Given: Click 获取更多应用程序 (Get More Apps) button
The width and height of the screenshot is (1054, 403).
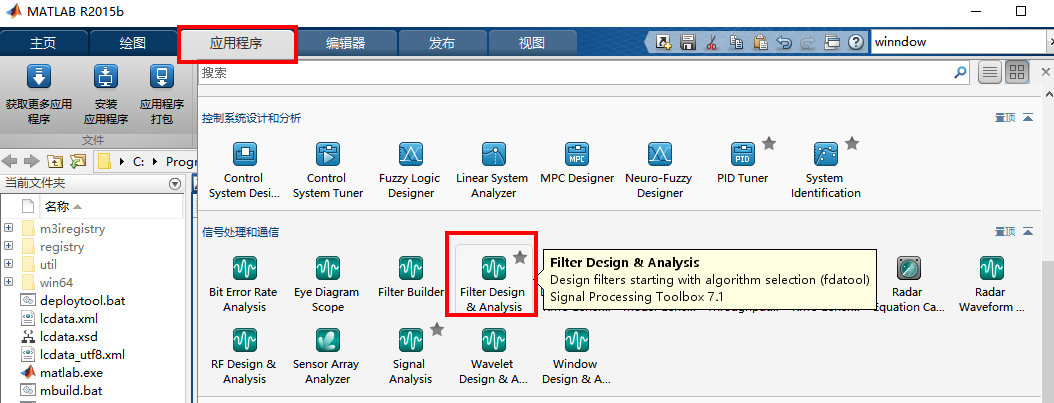Looking at the screenshot, I should point(38,95).
